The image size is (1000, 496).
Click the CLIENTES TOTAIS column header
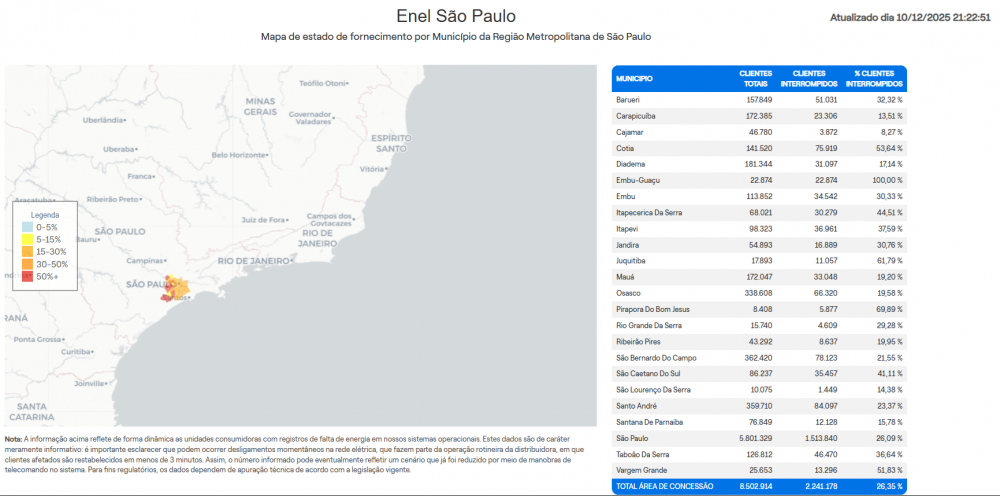(x=756, y=78)
